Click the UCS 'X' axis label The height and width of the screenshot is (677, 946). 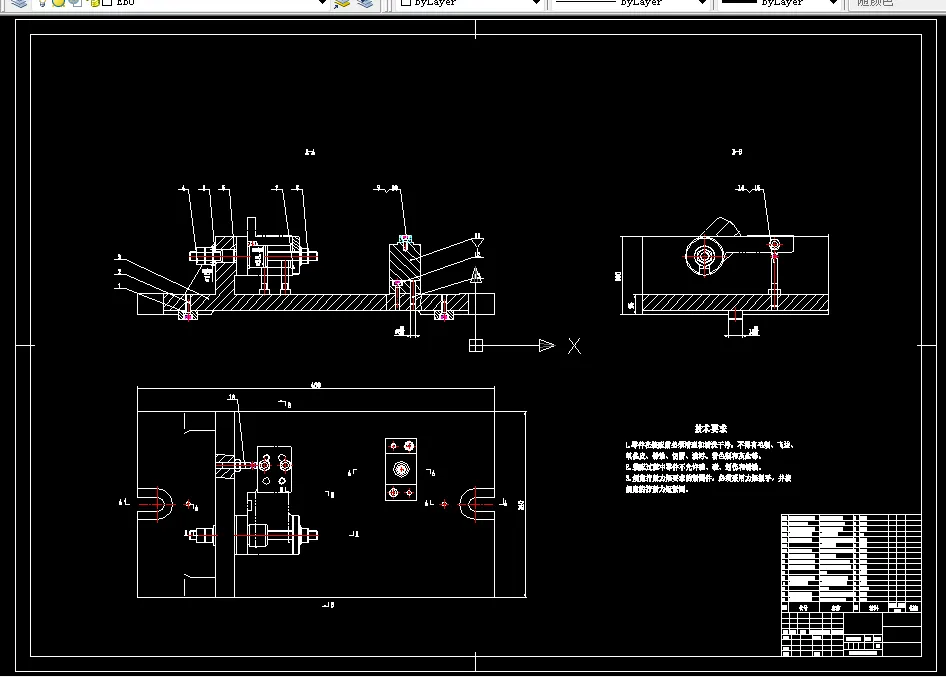[x=574, y=346]
